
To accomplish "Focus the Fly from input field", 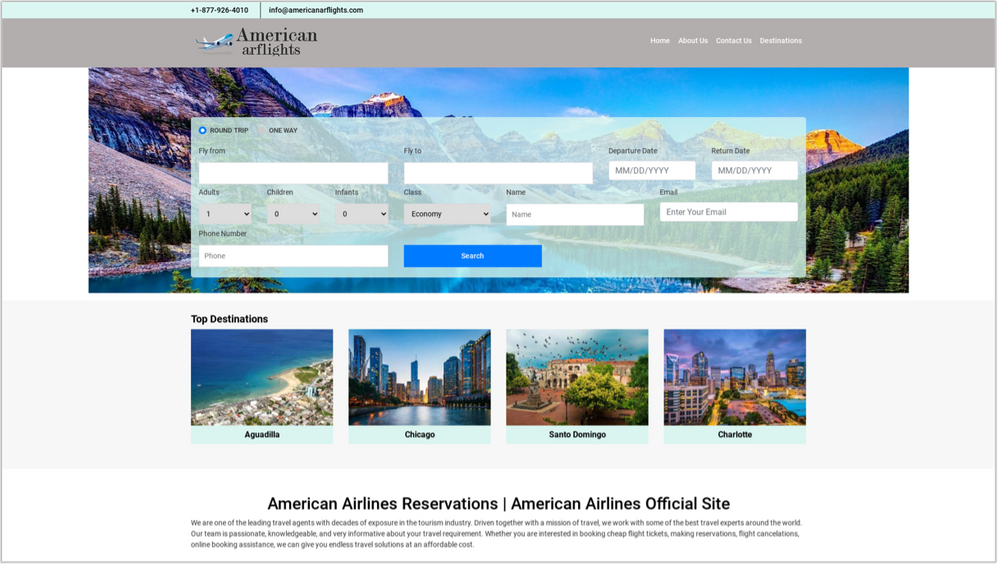I will [x=294, y=174].
